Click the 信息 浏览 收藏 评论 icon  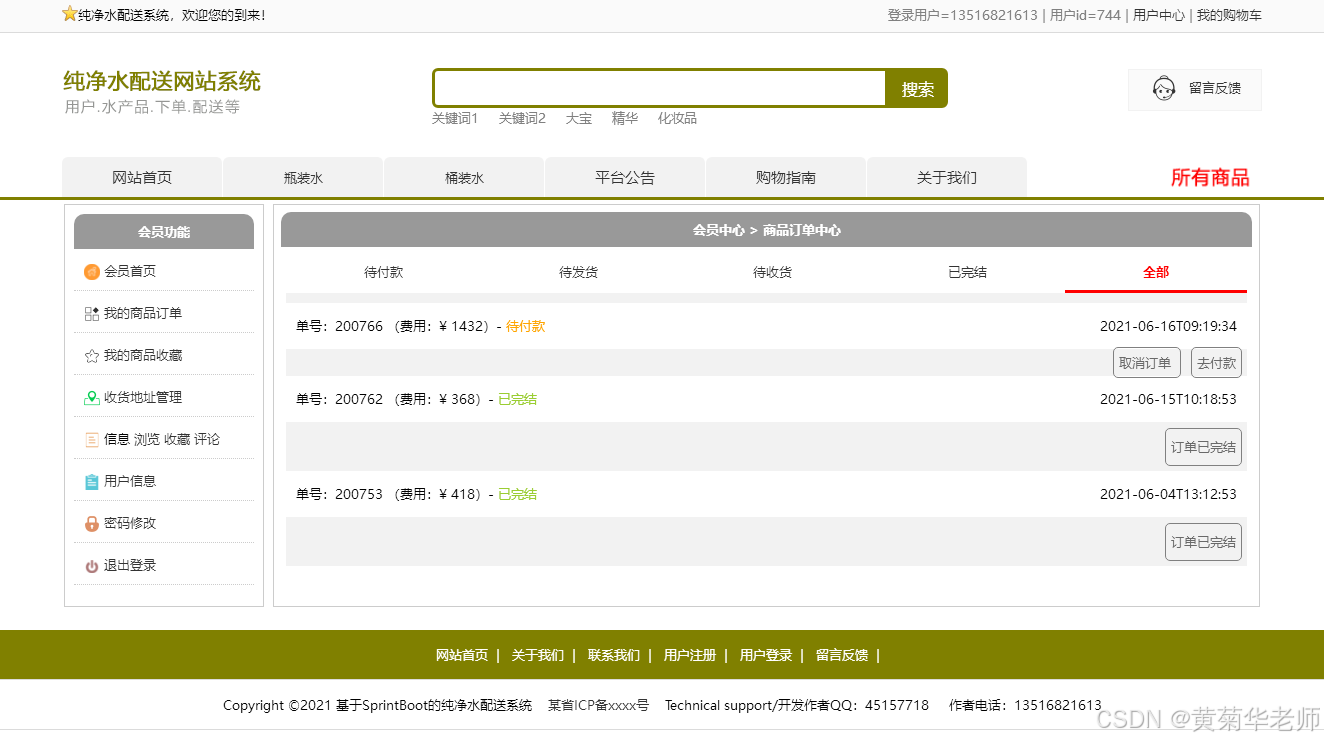91,439
